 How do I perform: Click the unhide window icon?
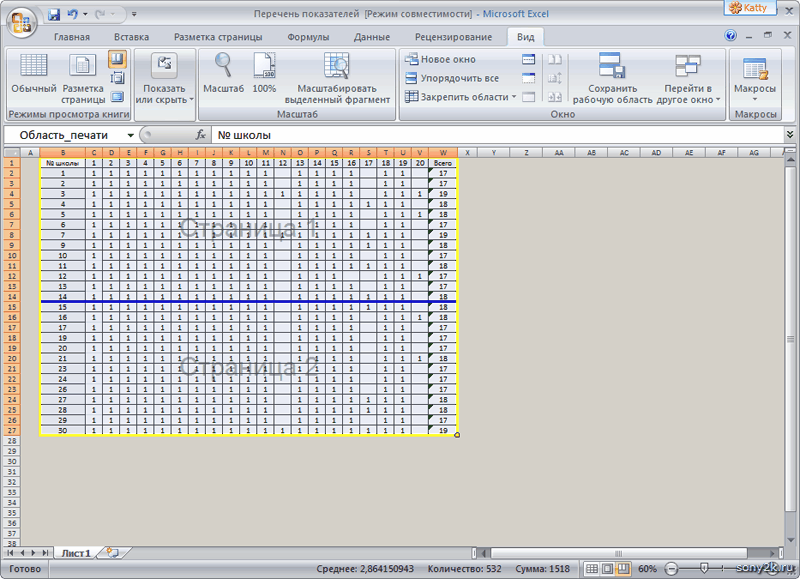click(x=529, y=97)
